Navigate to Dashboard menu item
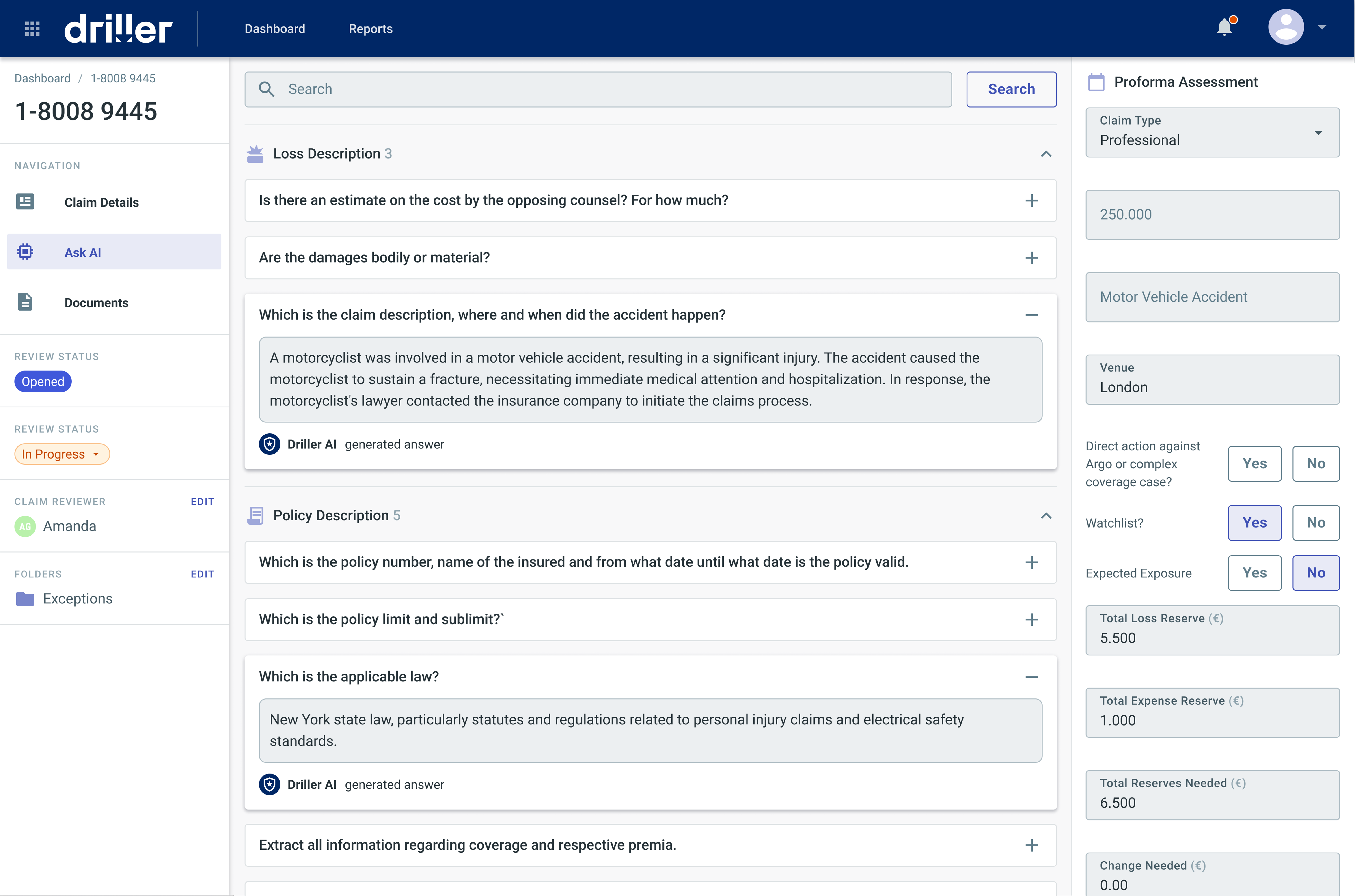The image size is (1355, 896). (275, 28)
